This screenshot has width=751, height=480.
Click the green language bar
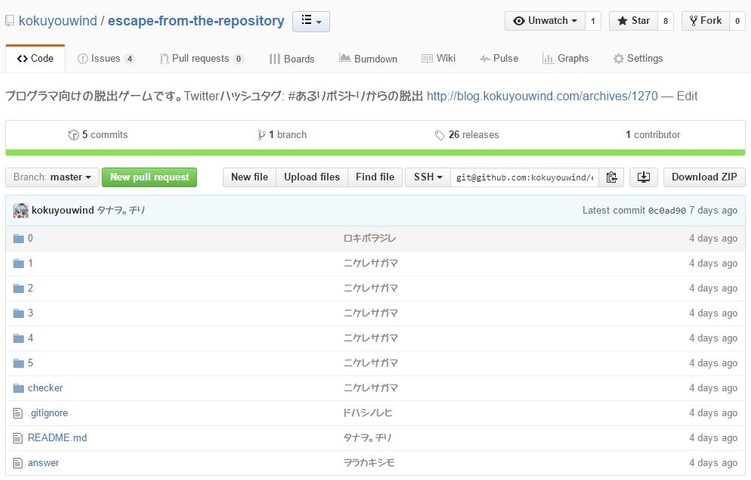(x=375, y=152)
